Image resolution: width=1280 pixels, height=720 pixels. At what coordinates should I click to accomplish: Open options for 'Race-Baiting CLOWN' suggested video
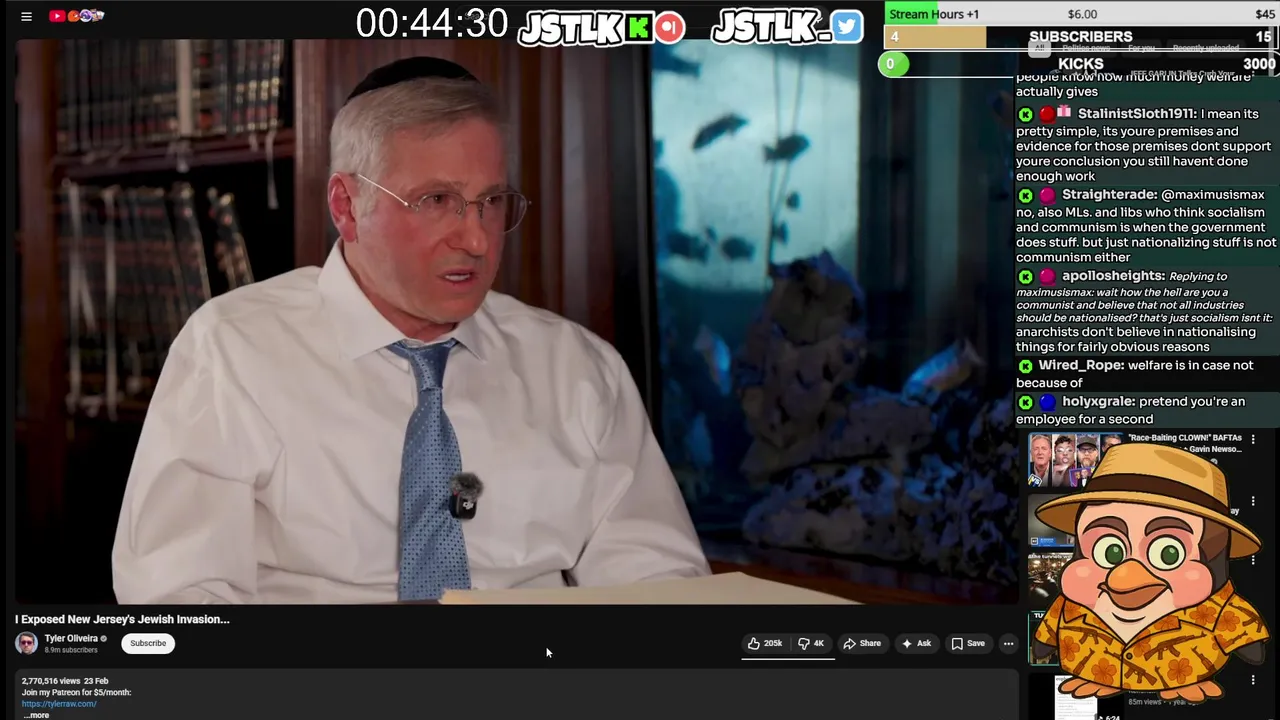click(1253, 439)
